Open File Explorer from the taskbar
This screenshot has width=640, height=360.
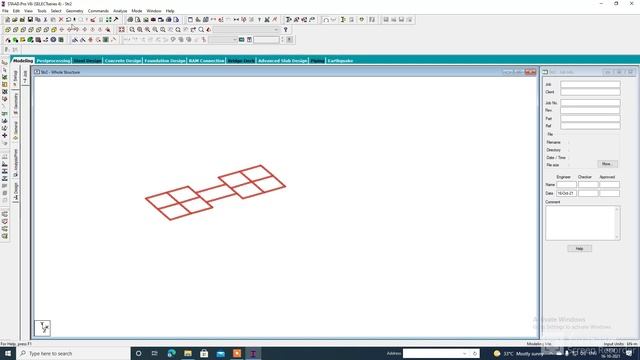(x=188, y=353)
